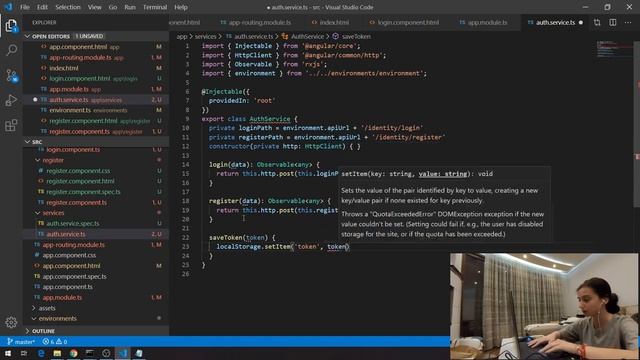Open app.component.ts in file tree
Screen dimensions: 640x360
tap(67, 287)
